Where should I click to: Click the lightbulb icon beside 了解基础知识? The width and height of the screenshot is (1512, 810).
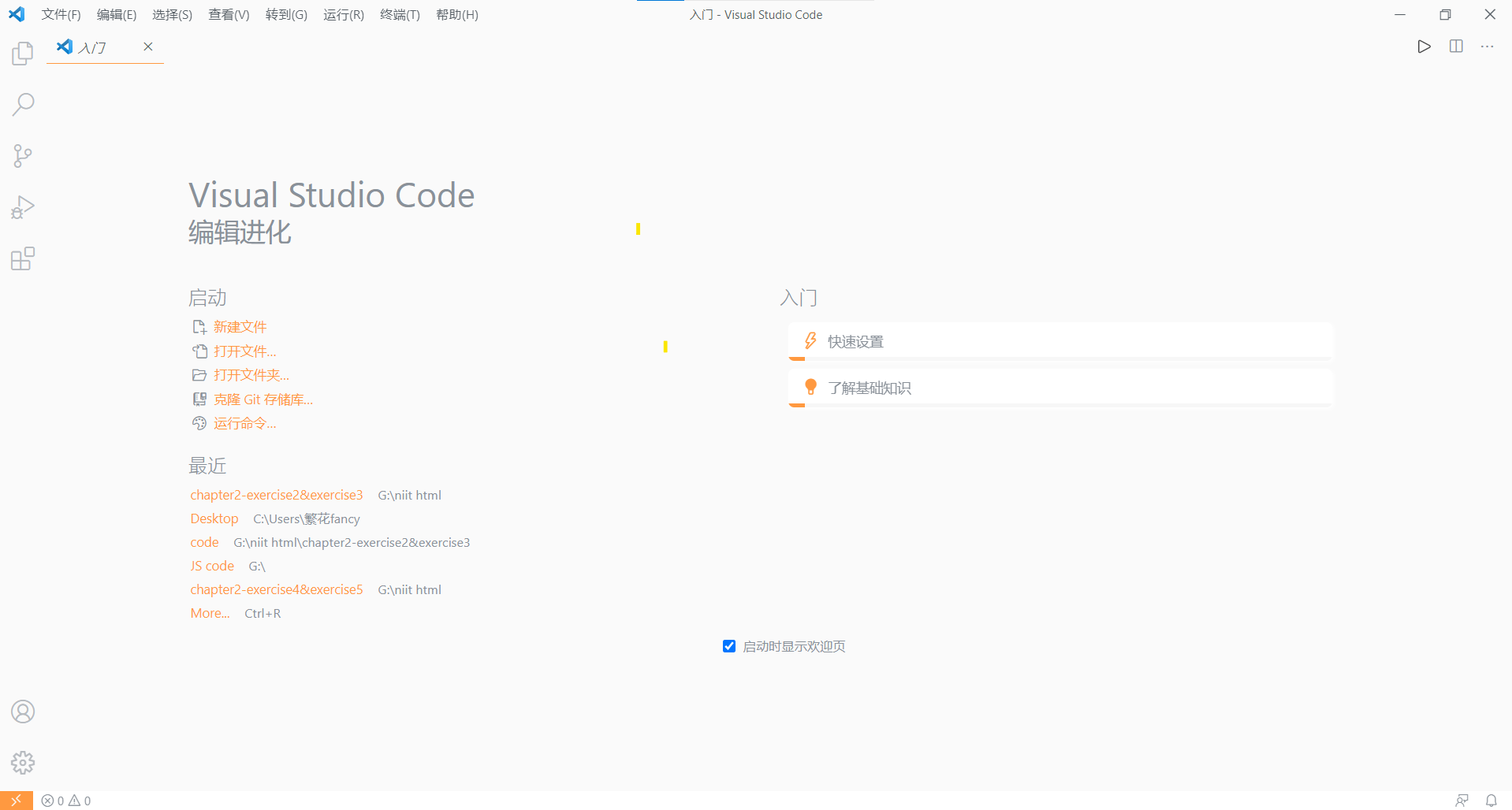point(810,387)
